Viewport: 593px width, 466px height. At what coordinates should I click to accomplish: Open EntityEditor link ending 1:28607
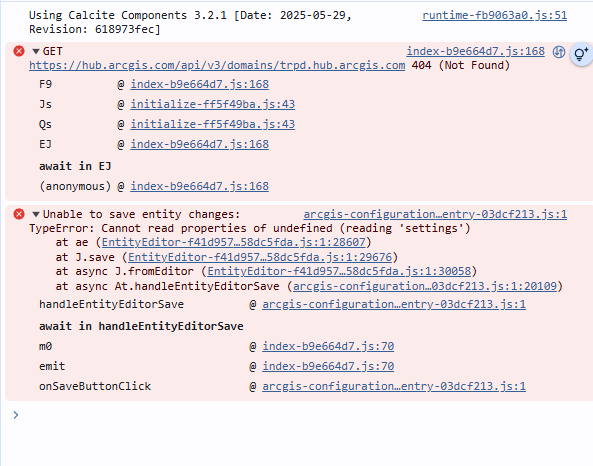pyautogui.click(x=234, y=242)
